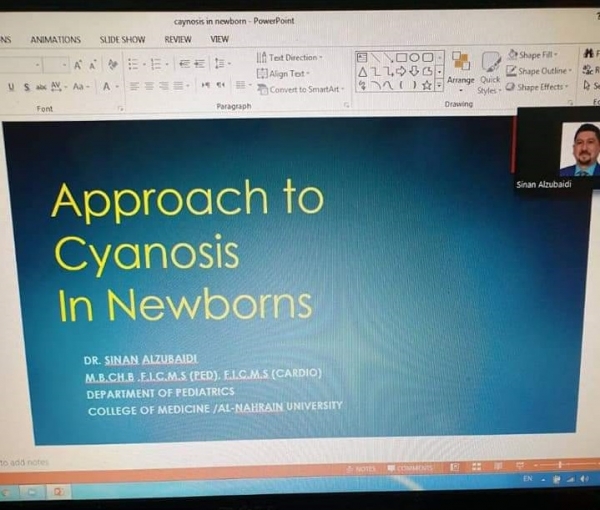Align text left
The height and width of the screenshot is (510, 600).
tap(134, 86)
